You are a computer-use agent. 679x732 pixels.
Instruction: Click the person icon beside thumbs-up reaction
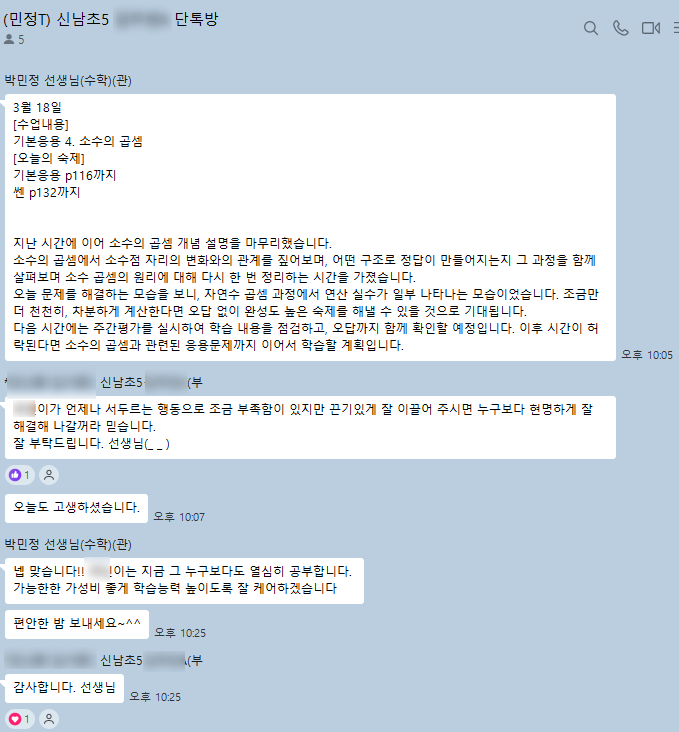point(49,475)
